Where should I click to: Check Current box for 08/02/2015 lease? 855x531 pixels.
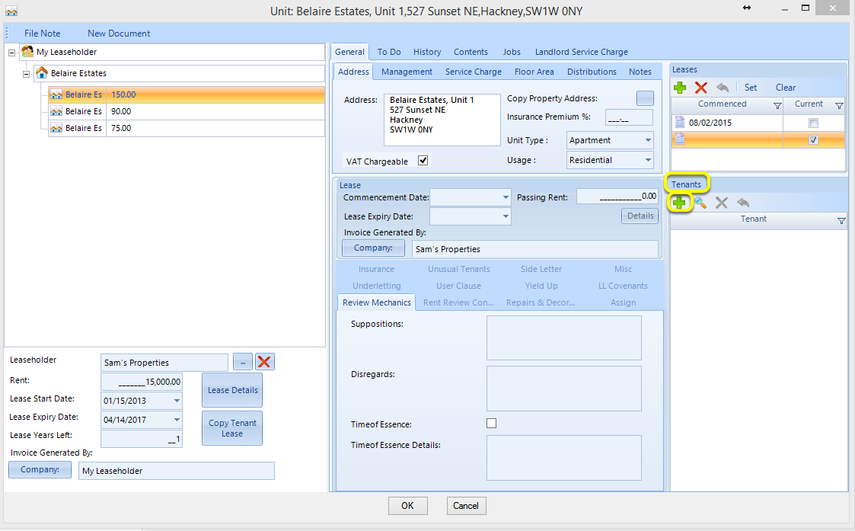click(x=813, y=123)
